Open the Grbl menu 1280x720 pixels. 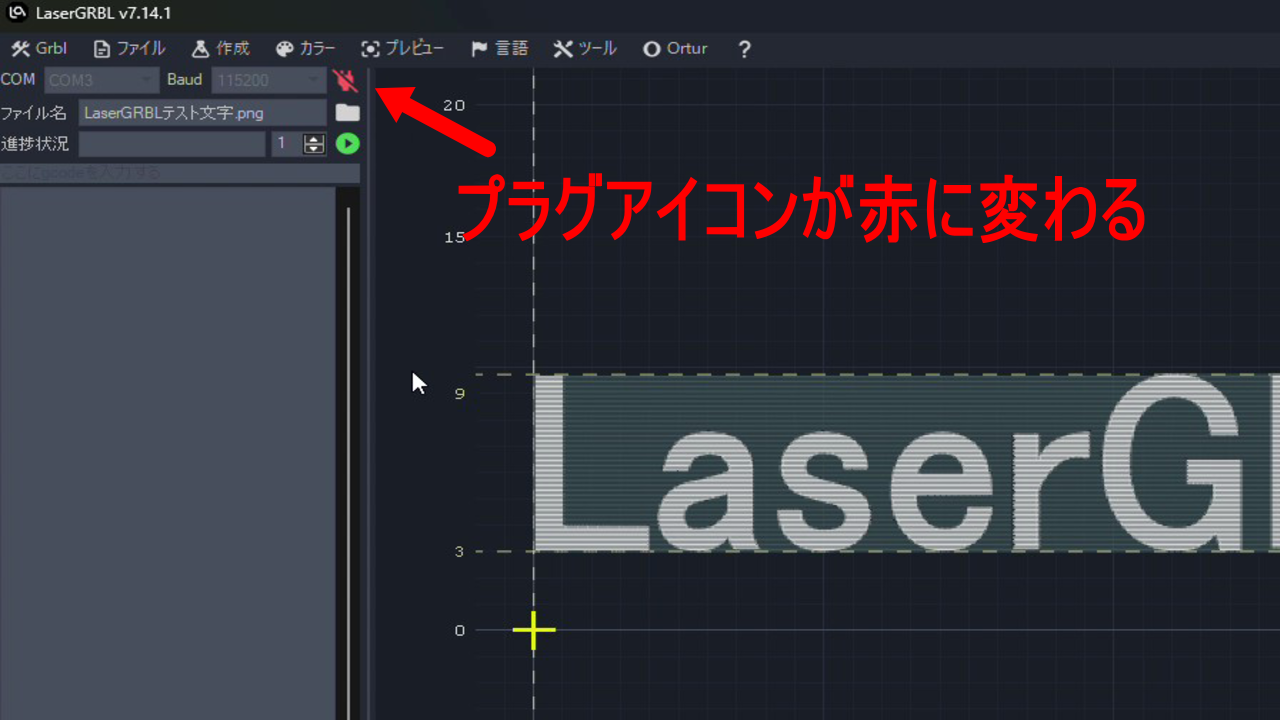[39, 48]
